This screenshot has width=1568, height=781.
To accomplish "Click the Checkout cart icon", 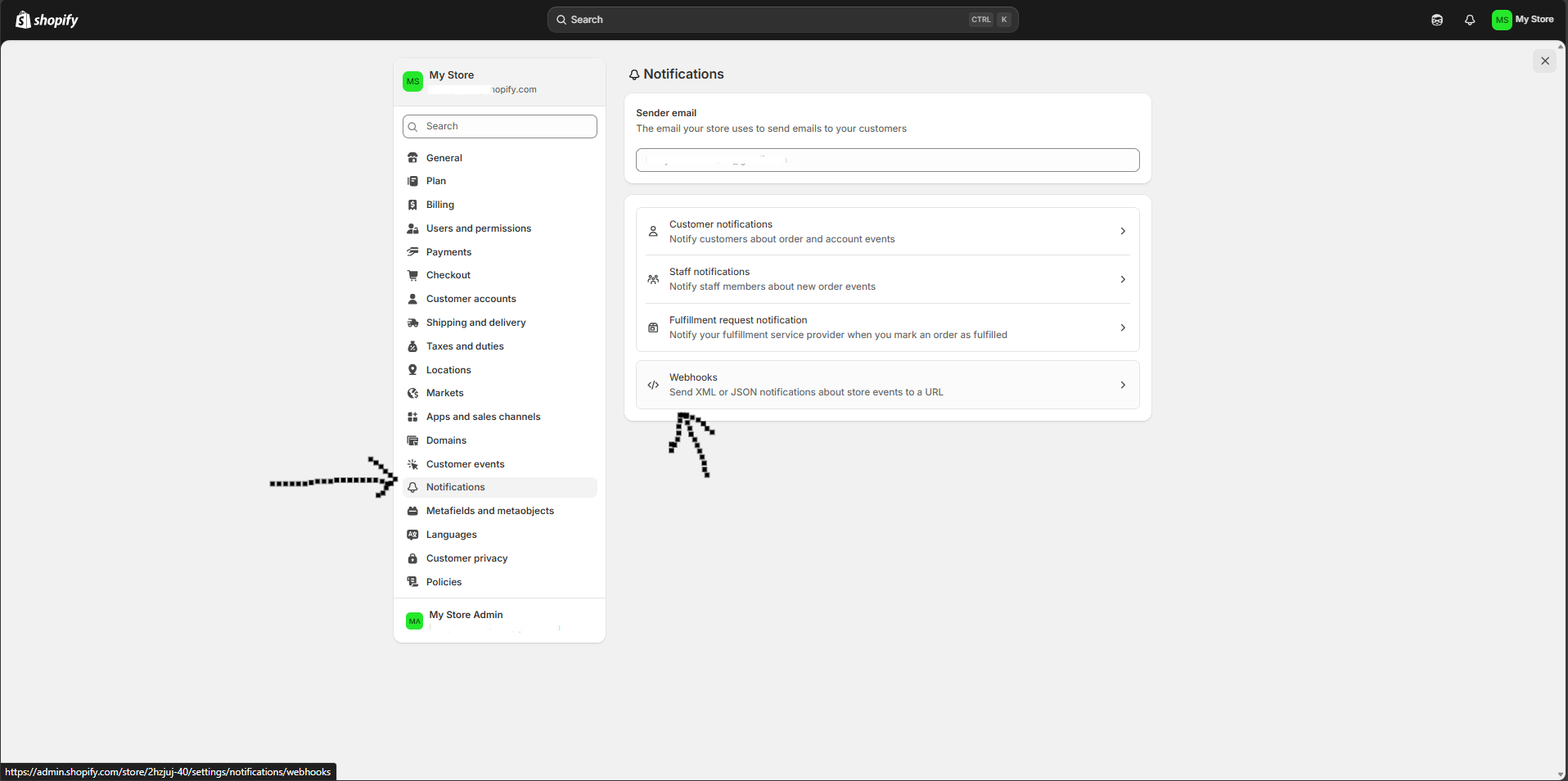I will (413, 275).
